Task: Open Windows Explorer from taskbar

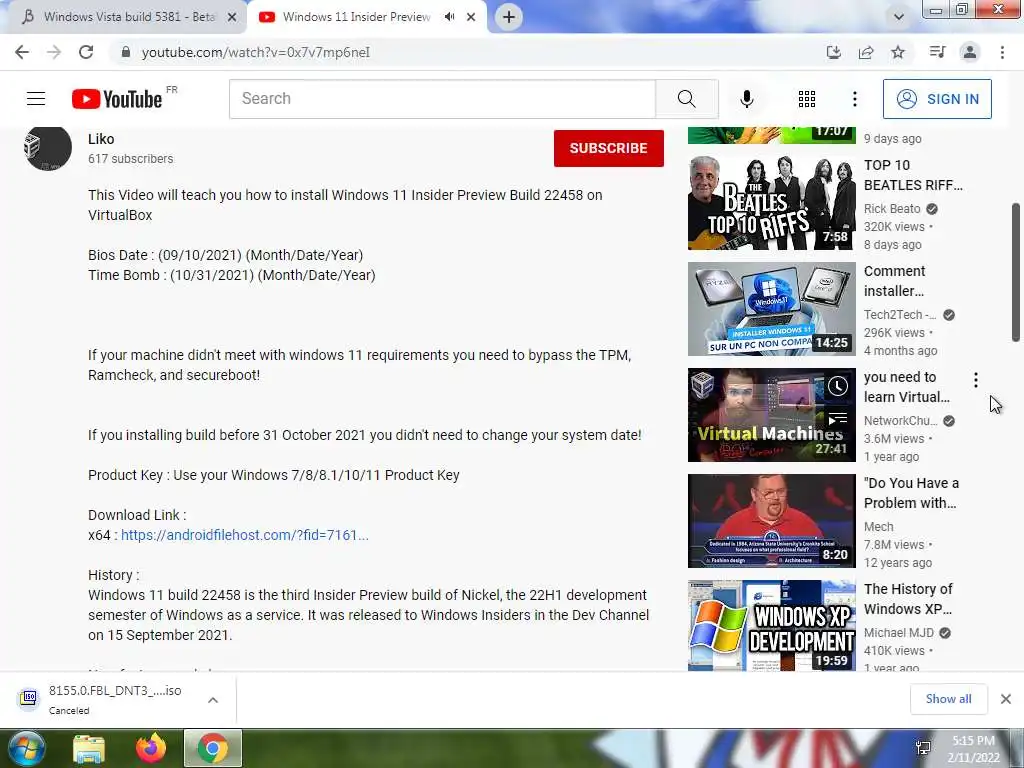Action: 89,748
